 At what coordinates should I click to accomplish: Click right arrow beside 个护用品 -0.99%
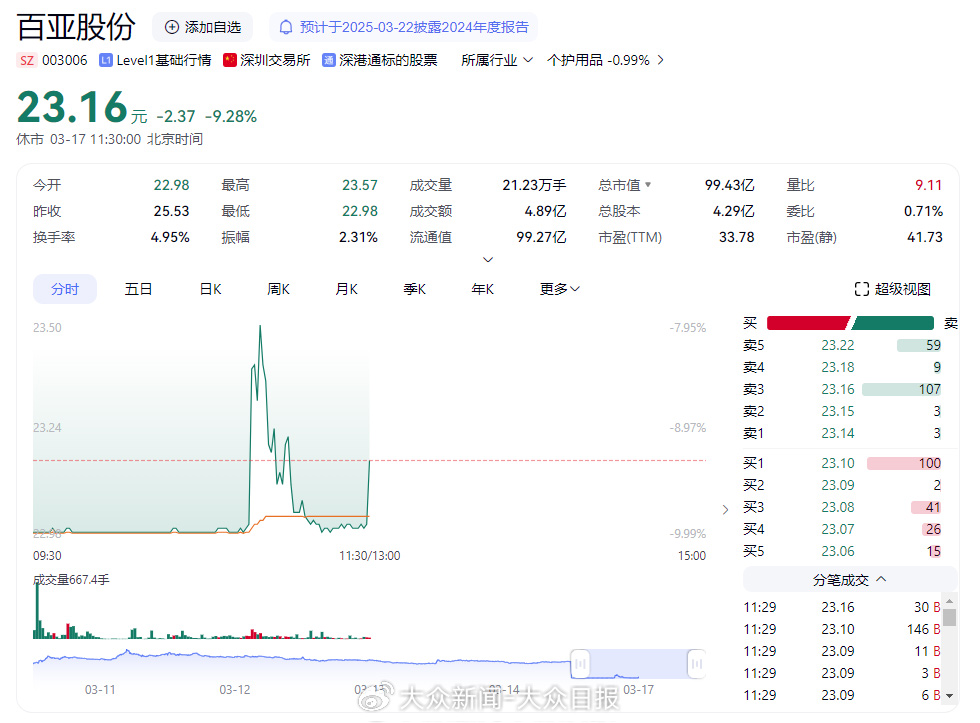coord(661,60)
